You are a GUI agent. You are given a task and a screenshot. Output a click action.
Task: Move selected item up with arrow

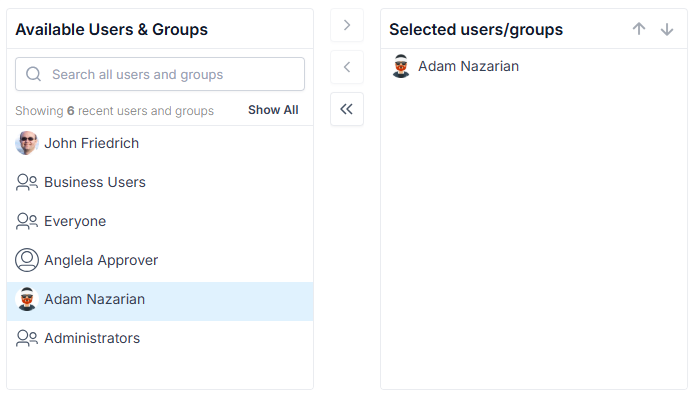click(x=639, y=29)
